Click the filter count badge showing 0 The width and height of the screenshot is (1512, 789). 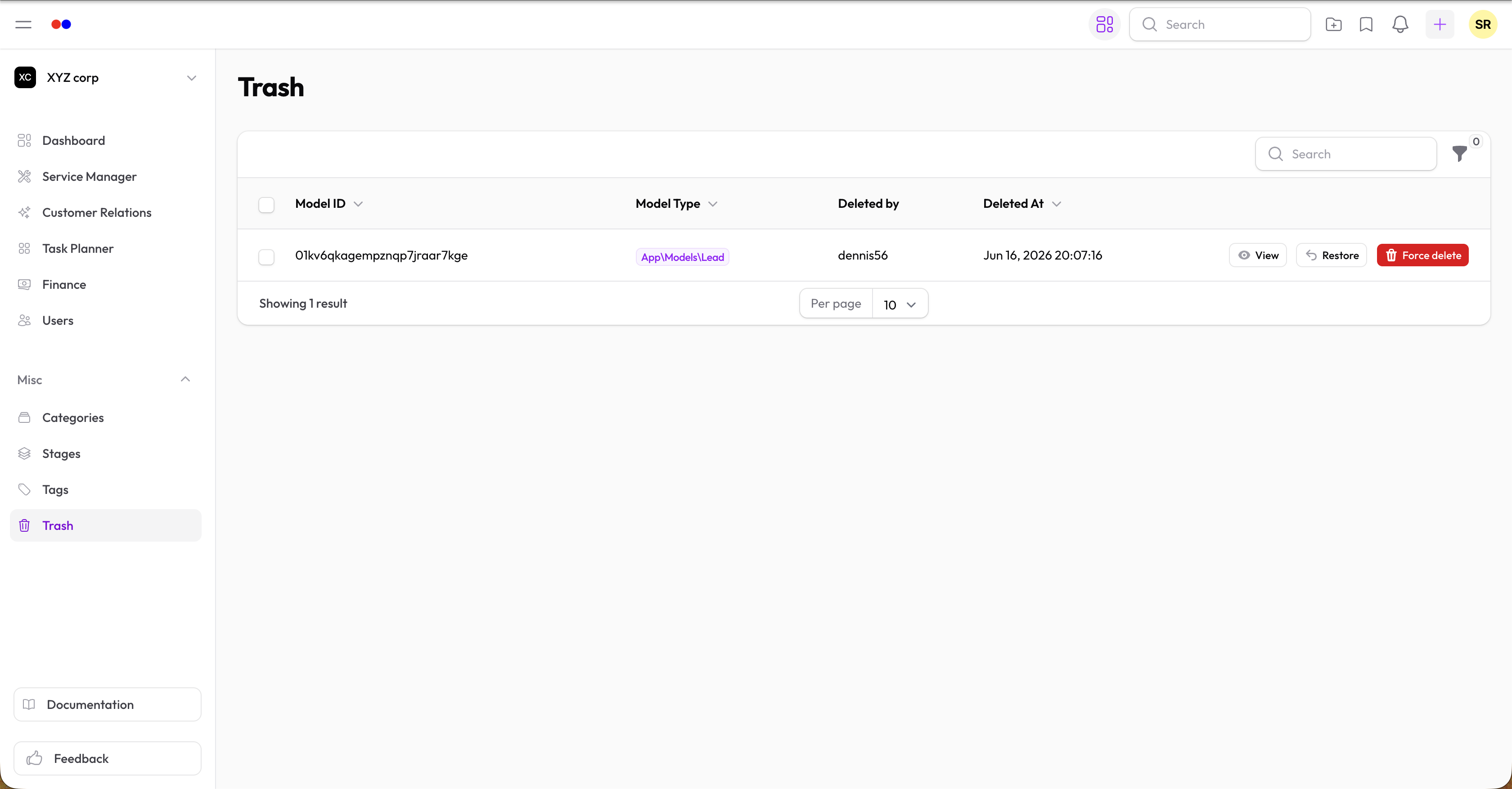click(x=1476, y=141)
